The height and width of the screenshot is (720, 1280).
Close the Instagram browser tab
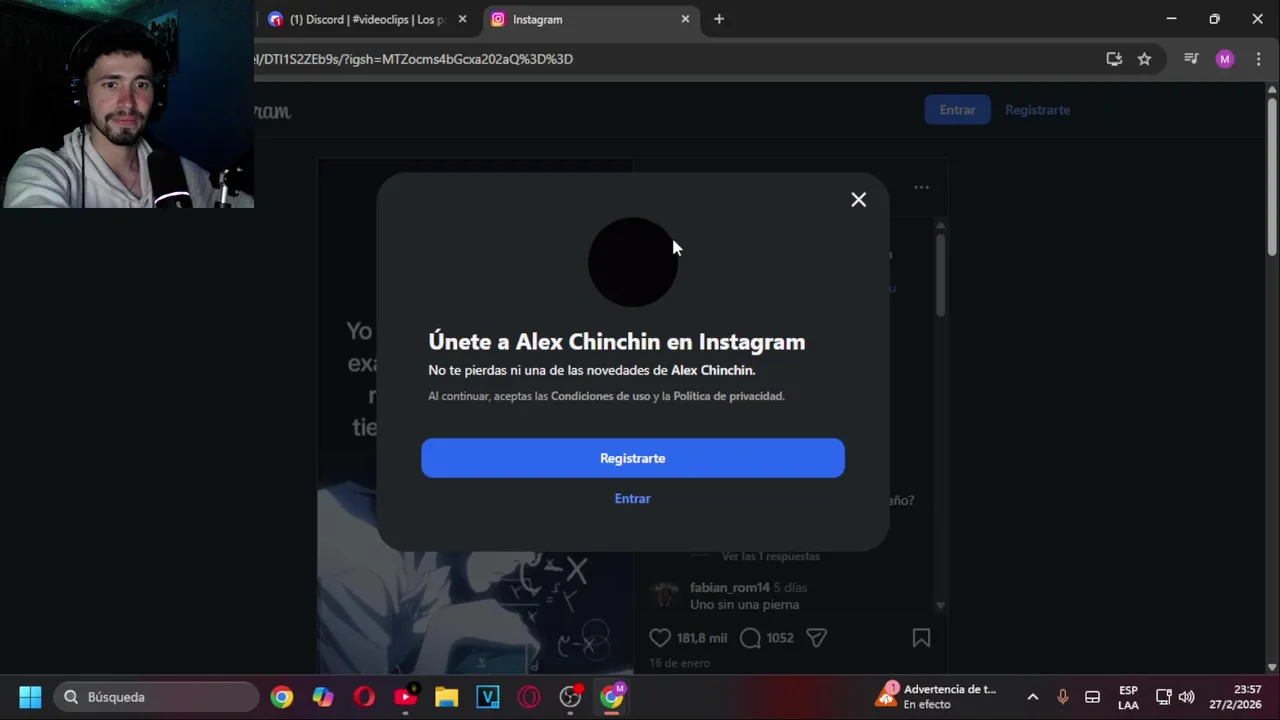pos(685,19)
